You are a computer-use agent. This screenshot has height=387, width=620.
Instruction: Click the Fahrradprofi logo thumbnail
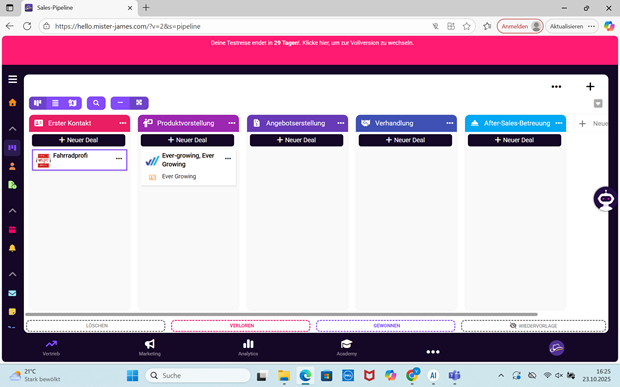click(x=43, y=160)
